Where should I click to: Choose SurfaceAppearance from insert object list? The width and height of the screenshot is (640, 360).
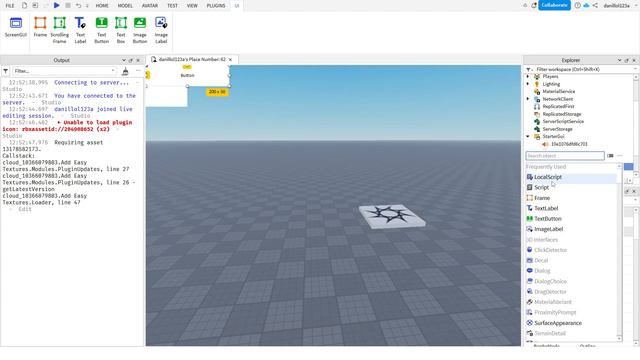tap(571, 323)
